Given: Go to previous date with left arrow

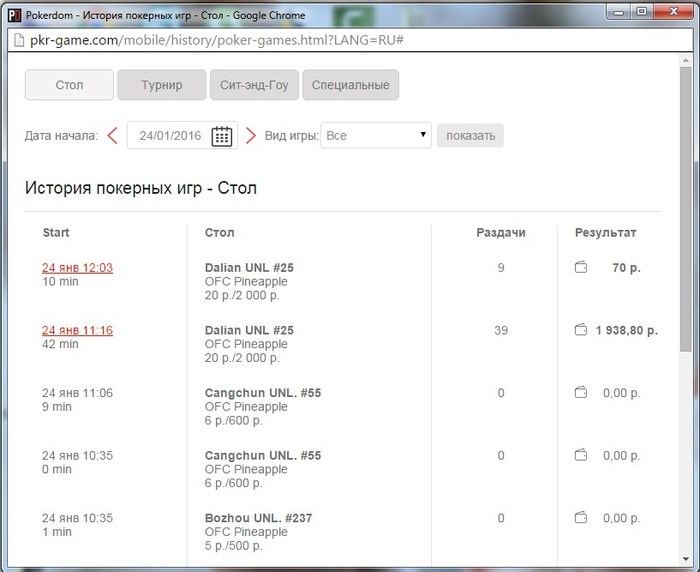Looking at the screenshot, I should 112,136.
